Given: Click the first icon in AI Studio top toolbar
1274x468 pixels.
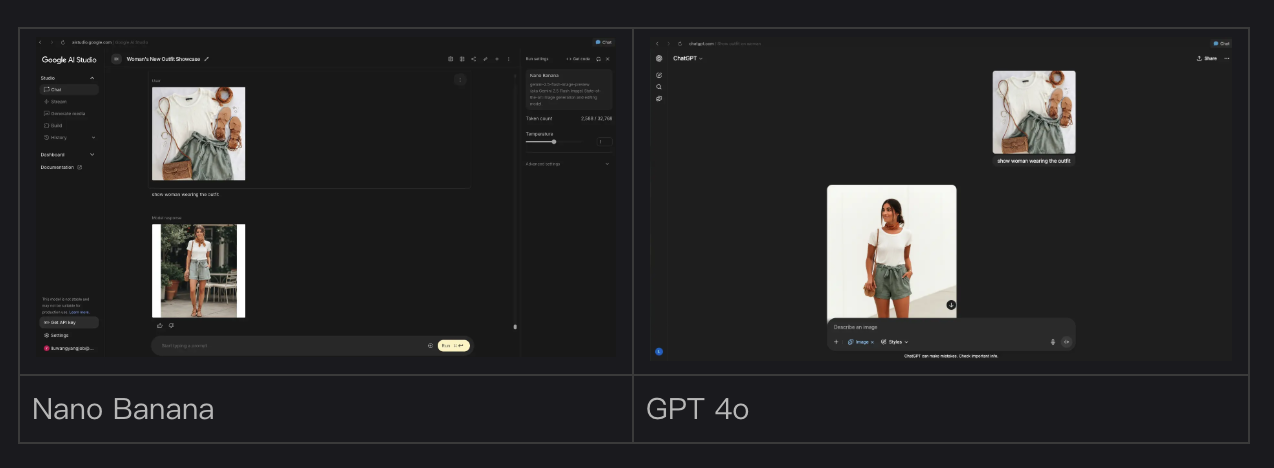Looking at the screenshot, I should click(450, 59).
